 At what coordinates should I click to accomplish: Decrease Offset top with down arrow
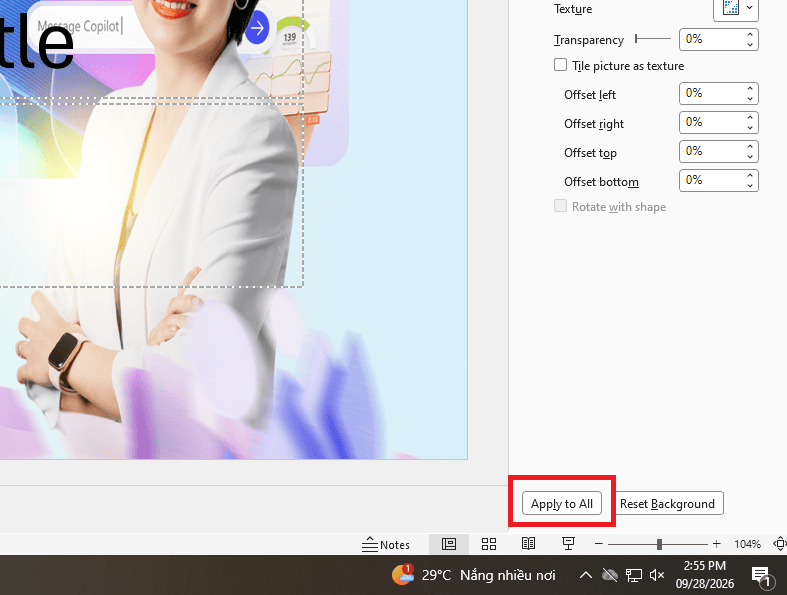[x=750, y=157]
